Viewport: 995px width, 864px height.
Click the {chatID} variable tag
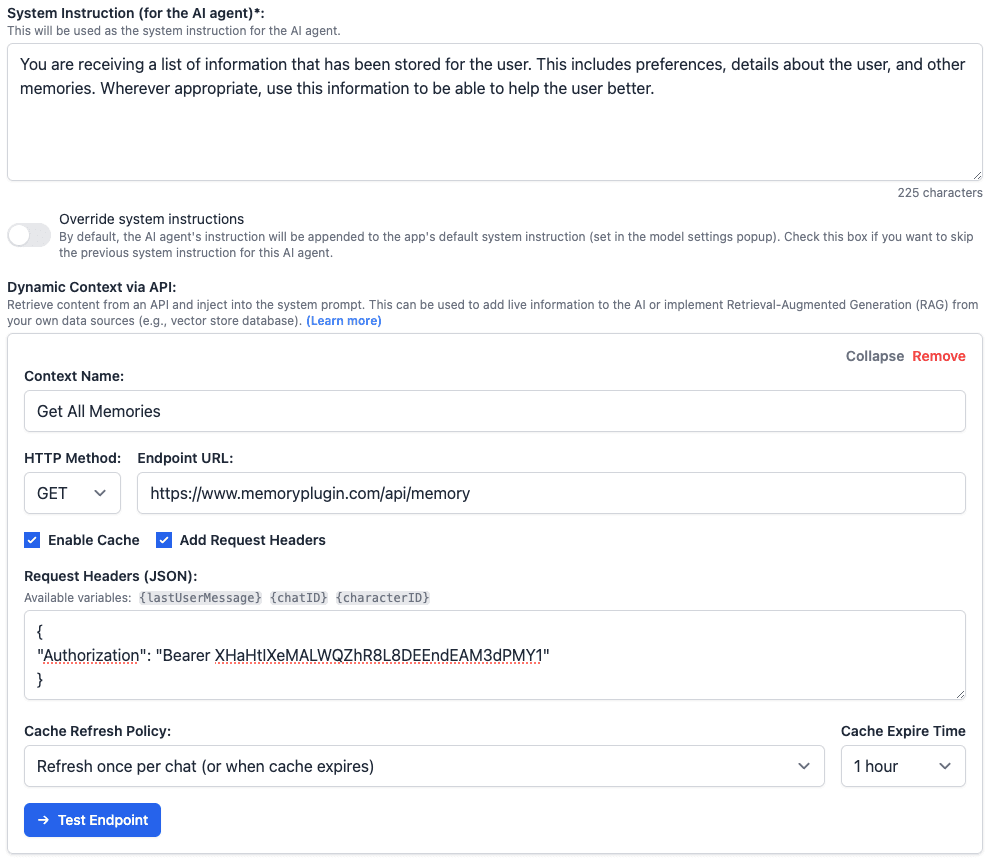[299, 598]
